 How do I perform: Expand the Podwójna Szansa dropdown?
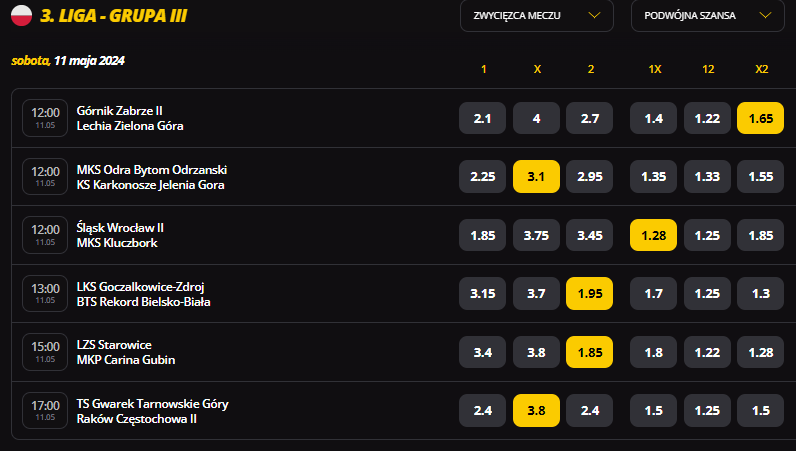tap(708, 16)
